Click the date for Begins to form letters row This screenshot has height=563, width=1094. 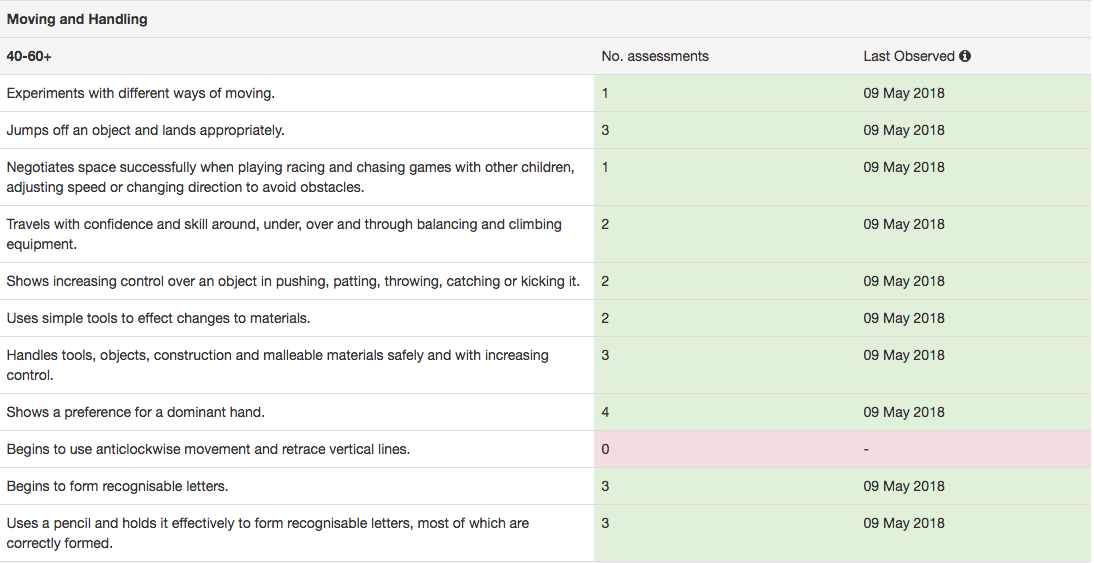tap(904, 486)
